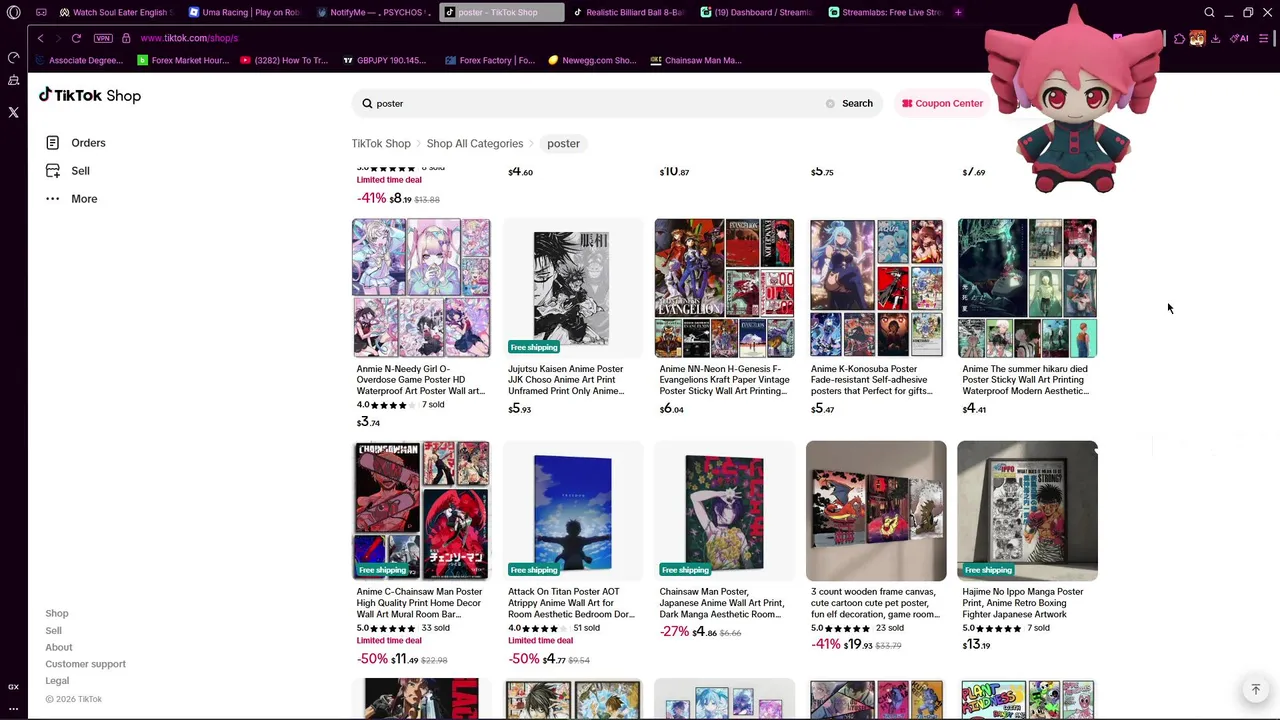
Task: Click the tab search magnifier icon
Action: click(x=1209, y=12)
